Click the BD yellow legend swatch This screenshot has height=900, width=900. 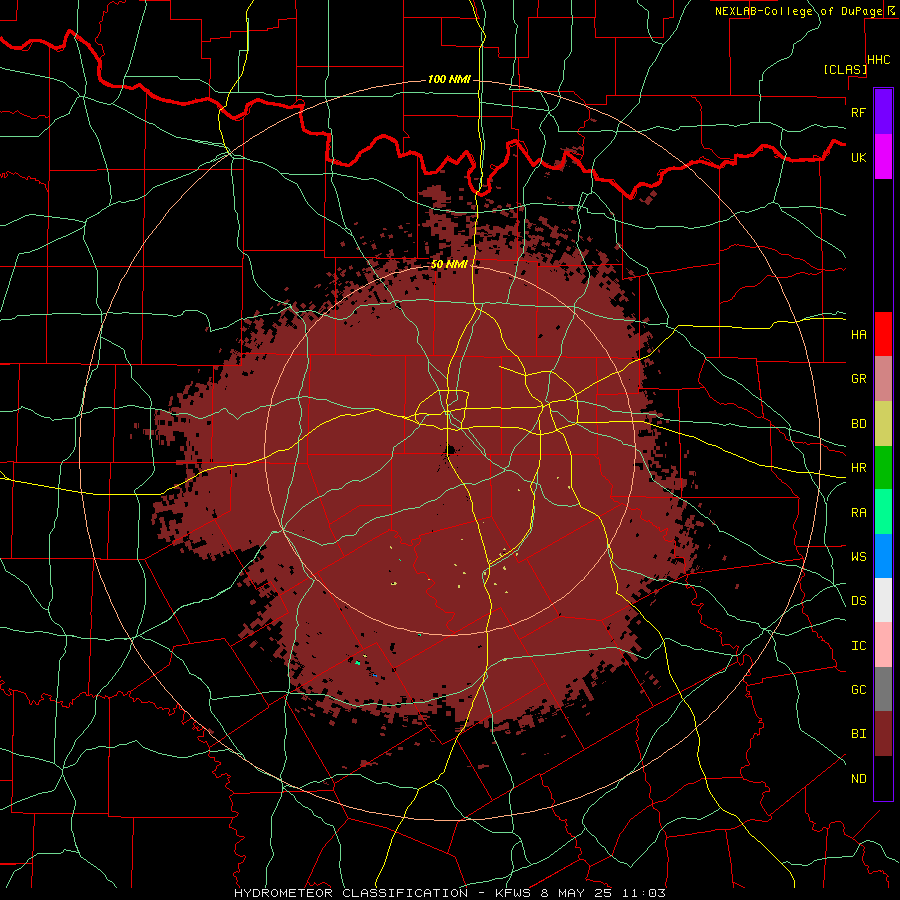coord(883,424)
